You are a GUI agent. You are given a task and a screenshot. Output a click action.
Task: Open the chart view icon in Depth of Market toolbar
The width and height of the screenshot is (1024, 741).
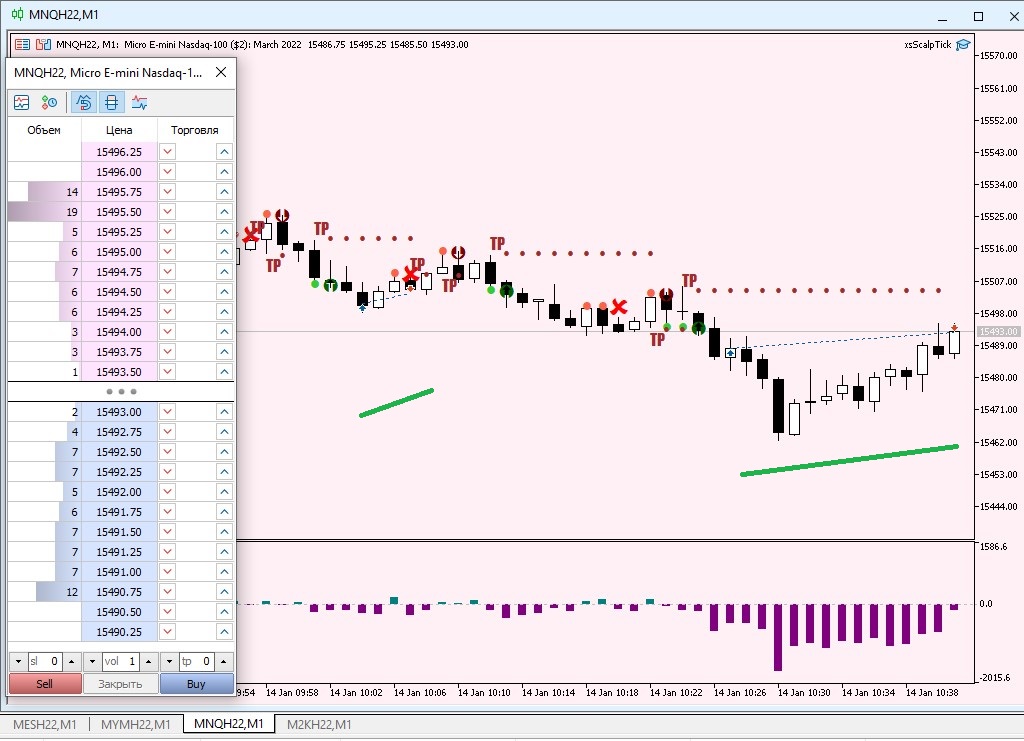22,102
